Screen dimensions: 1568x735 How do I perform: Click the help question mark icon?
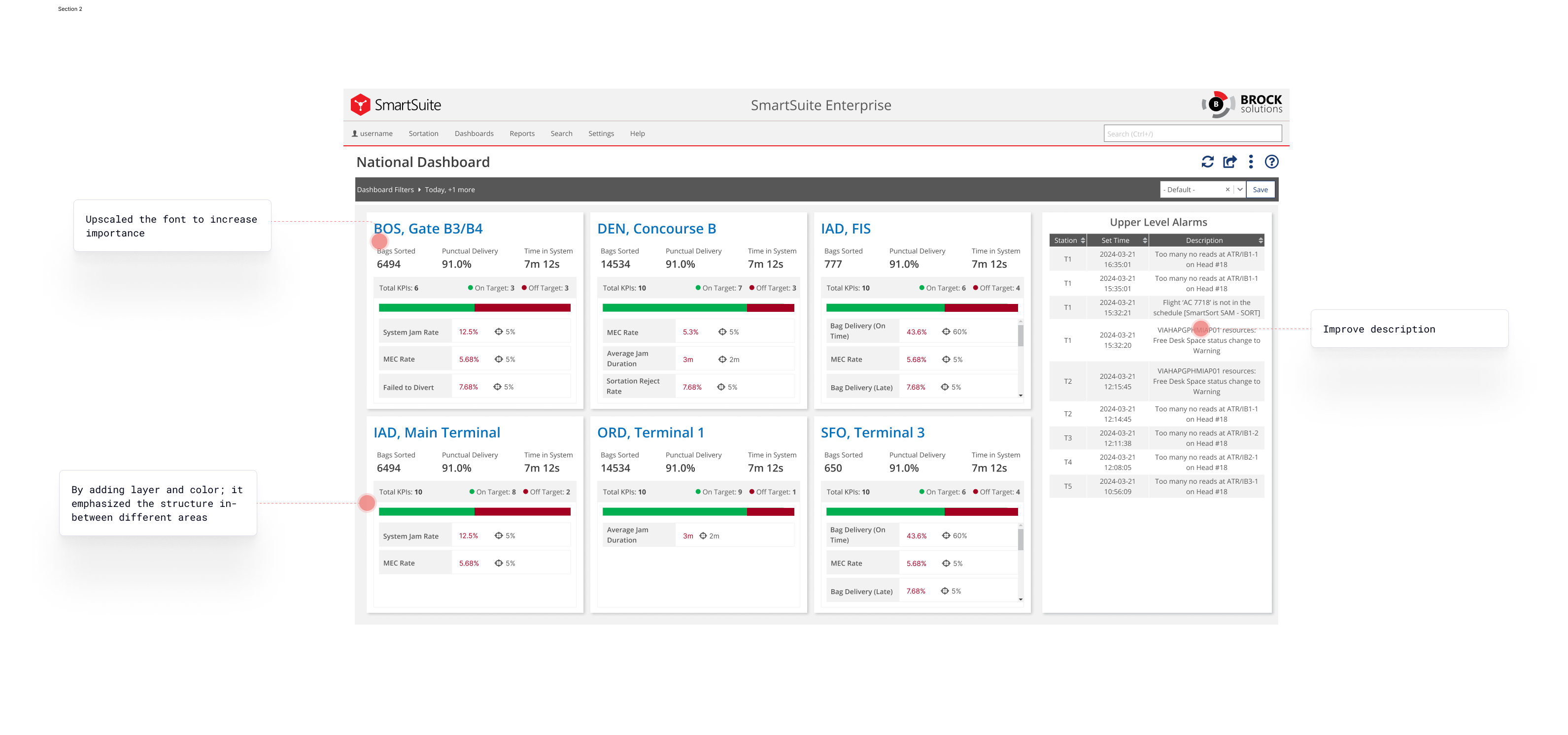(1271, 162)
